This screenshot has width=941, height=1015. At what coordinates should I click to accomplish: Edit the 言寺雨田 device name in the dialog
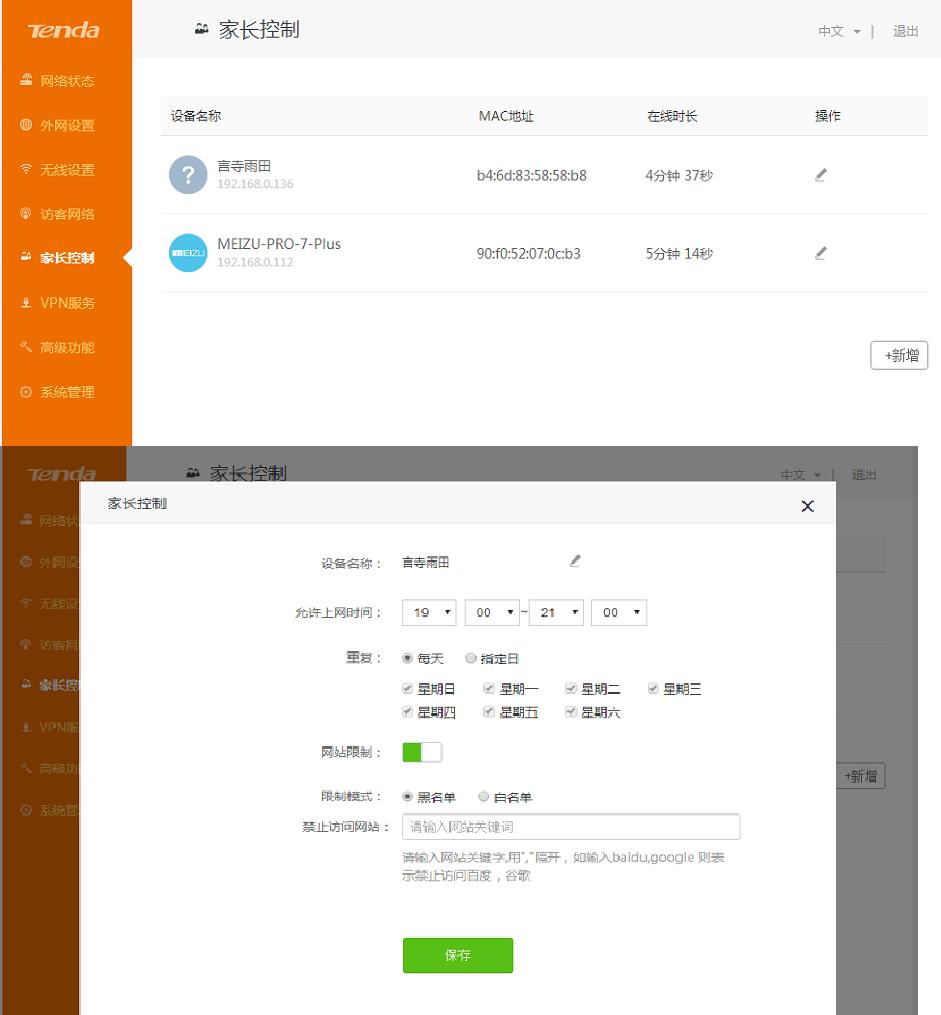[x=575, y=561]
